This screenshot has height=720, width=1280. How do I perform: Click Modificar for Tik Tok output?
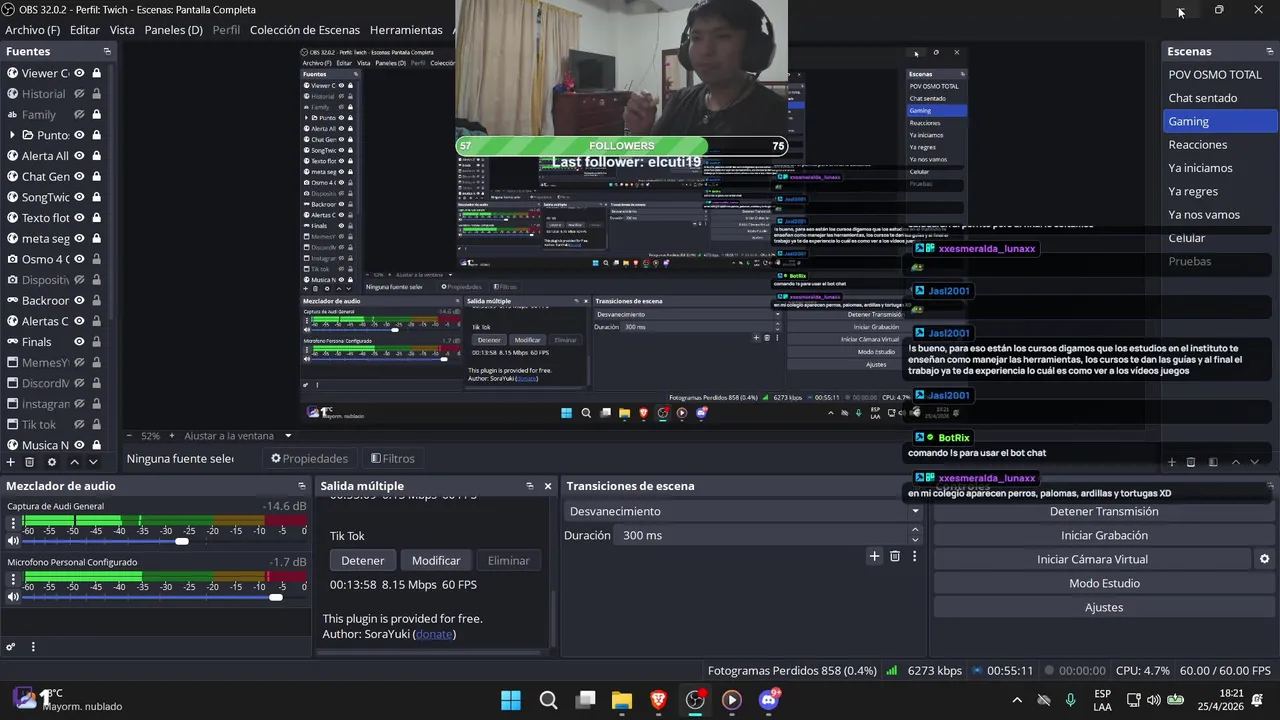tap(436, 560)
